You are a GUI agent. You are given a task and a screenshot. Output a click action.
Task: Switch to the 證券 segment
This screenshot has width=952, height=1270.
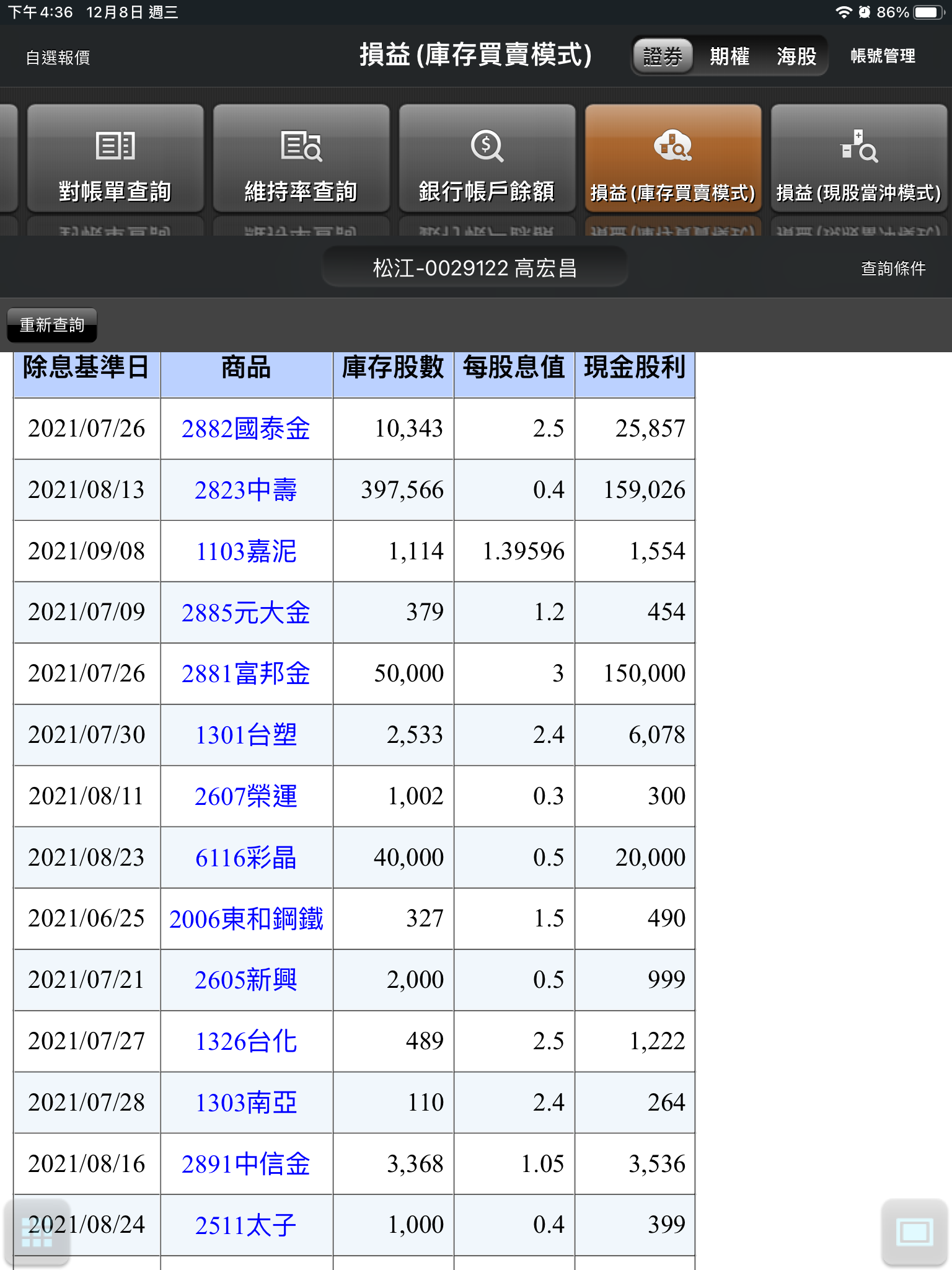point(663,56)
